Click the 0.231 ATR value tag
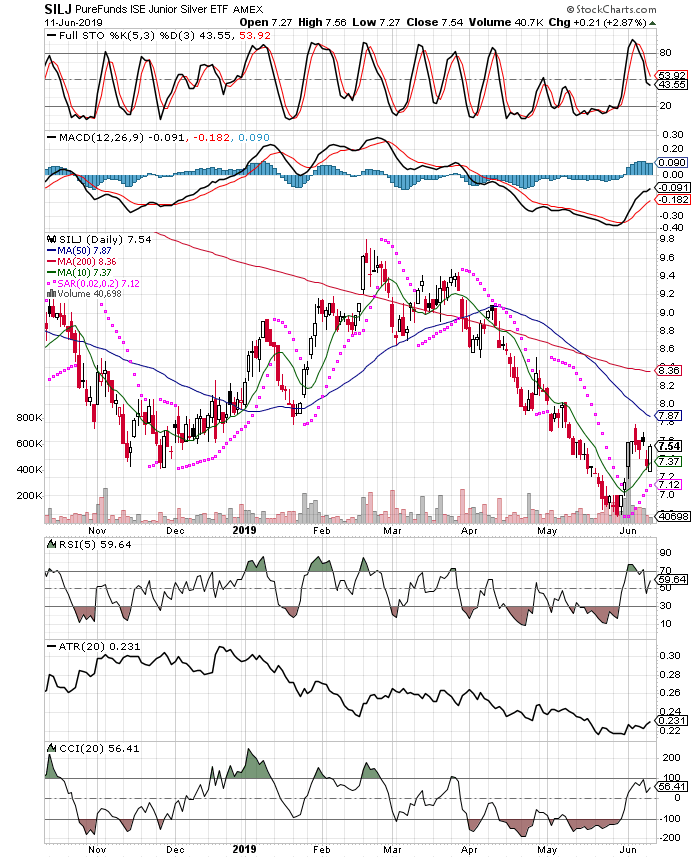 coord(673,721)
